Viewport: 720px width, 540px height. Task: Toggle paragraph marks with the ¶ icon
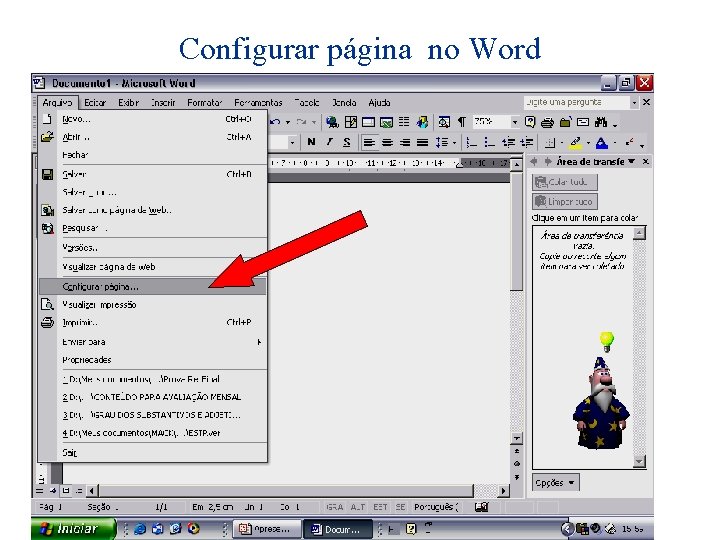coord(461,122)
